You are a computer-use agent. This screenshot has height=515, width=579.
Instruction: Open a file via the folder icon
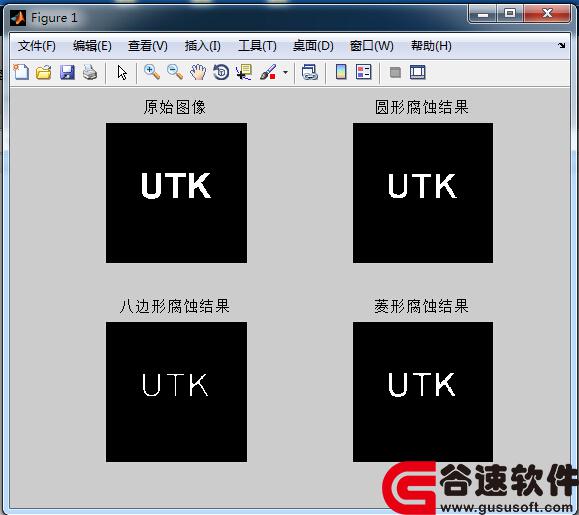tap(44, 72)
